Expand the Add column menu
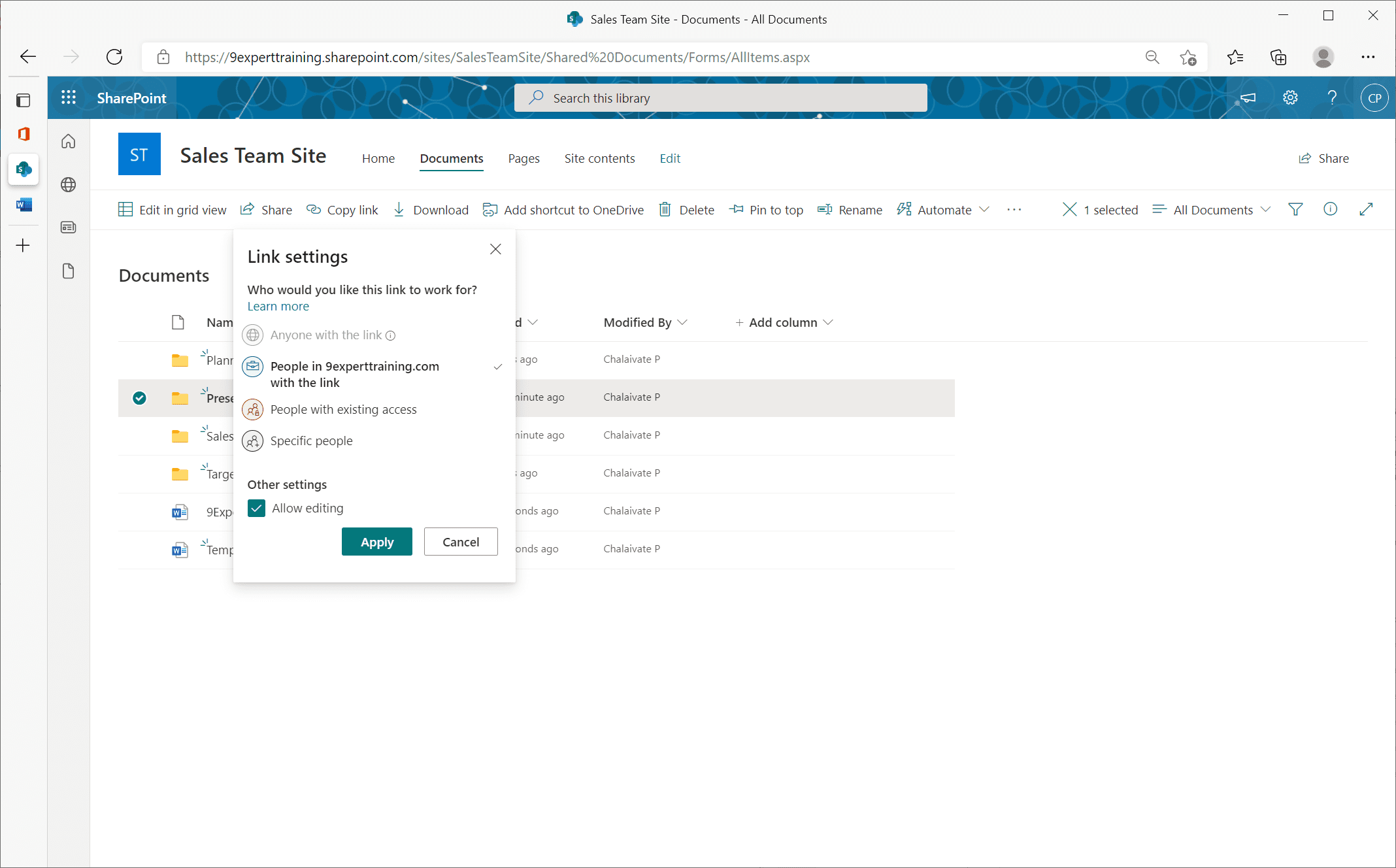The width and height of the screenshot is (1396, 868). 784,322
